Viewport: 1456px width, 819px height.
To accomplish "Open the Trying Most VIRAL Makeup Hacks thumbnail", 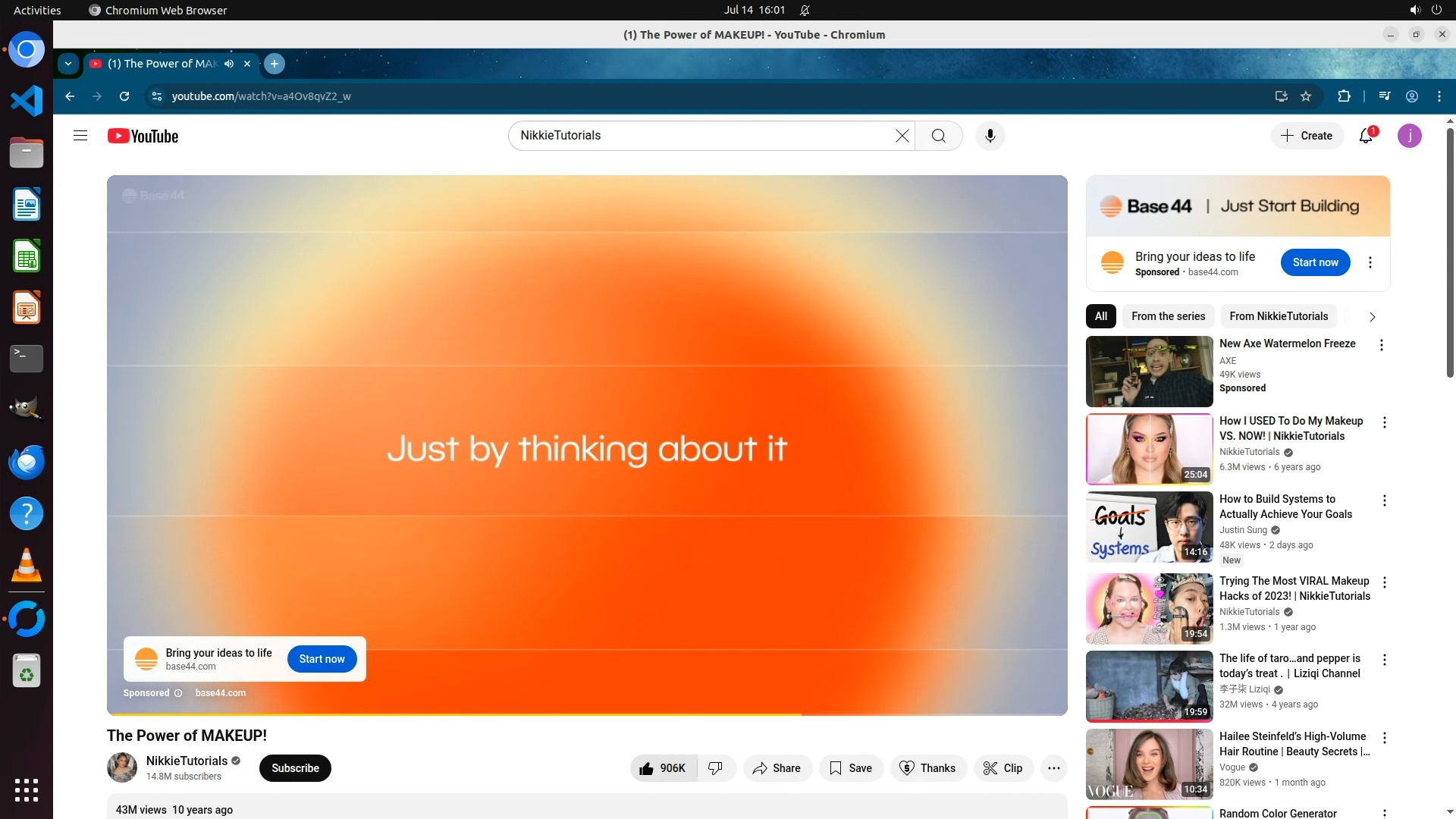I will 1149,609.
